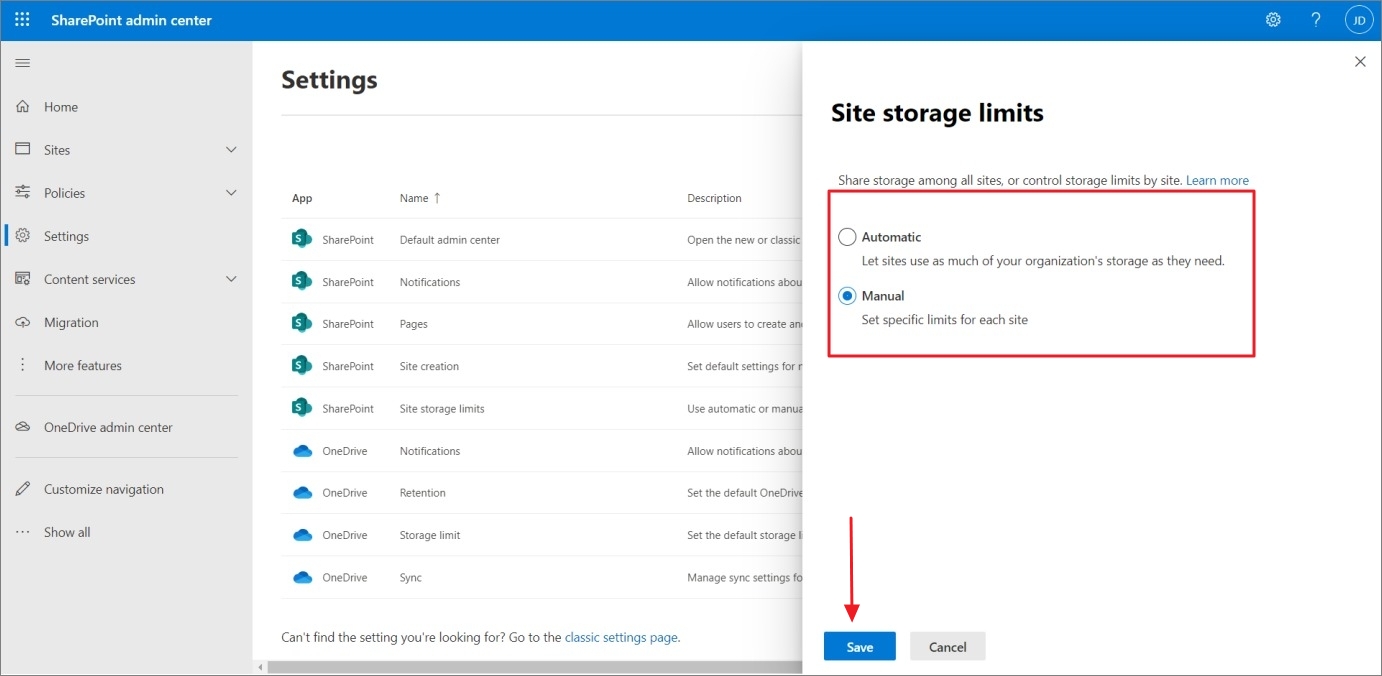The image size is (1382, 676).
Task: Click the Description column header
Action: click(714, 198)
